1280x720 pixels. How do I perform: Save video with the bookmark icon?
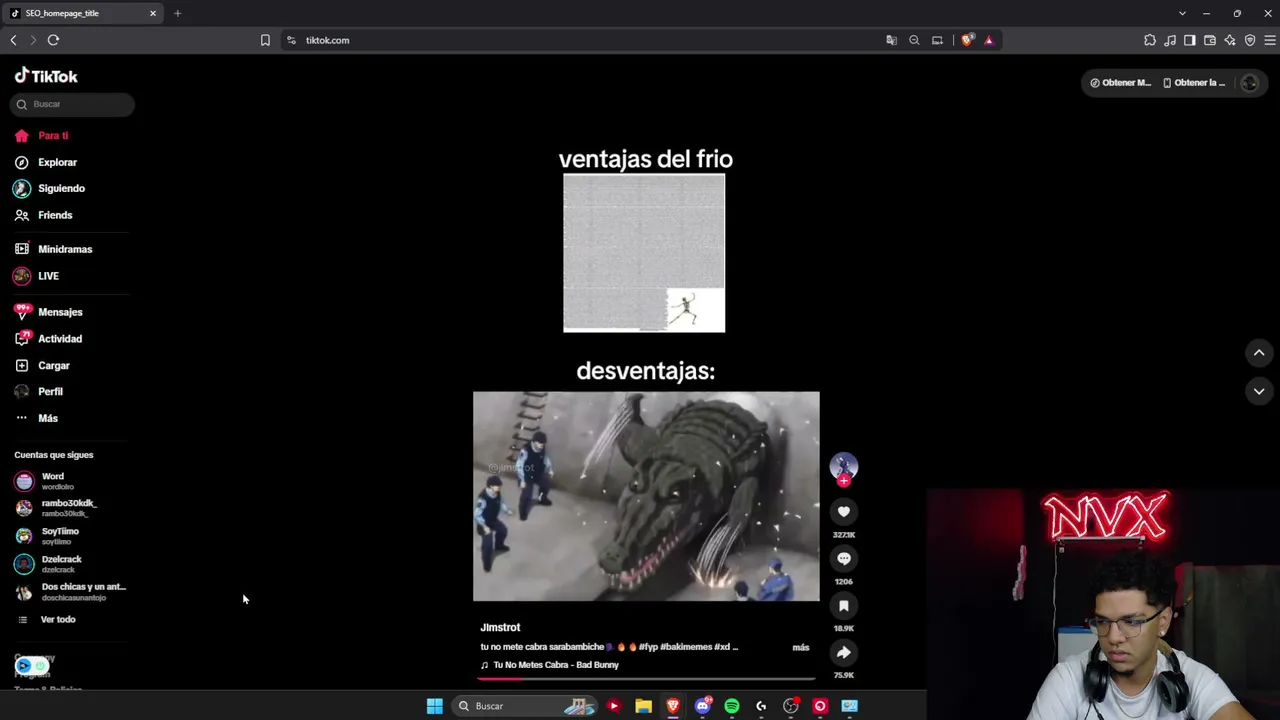tap(844, 606)
